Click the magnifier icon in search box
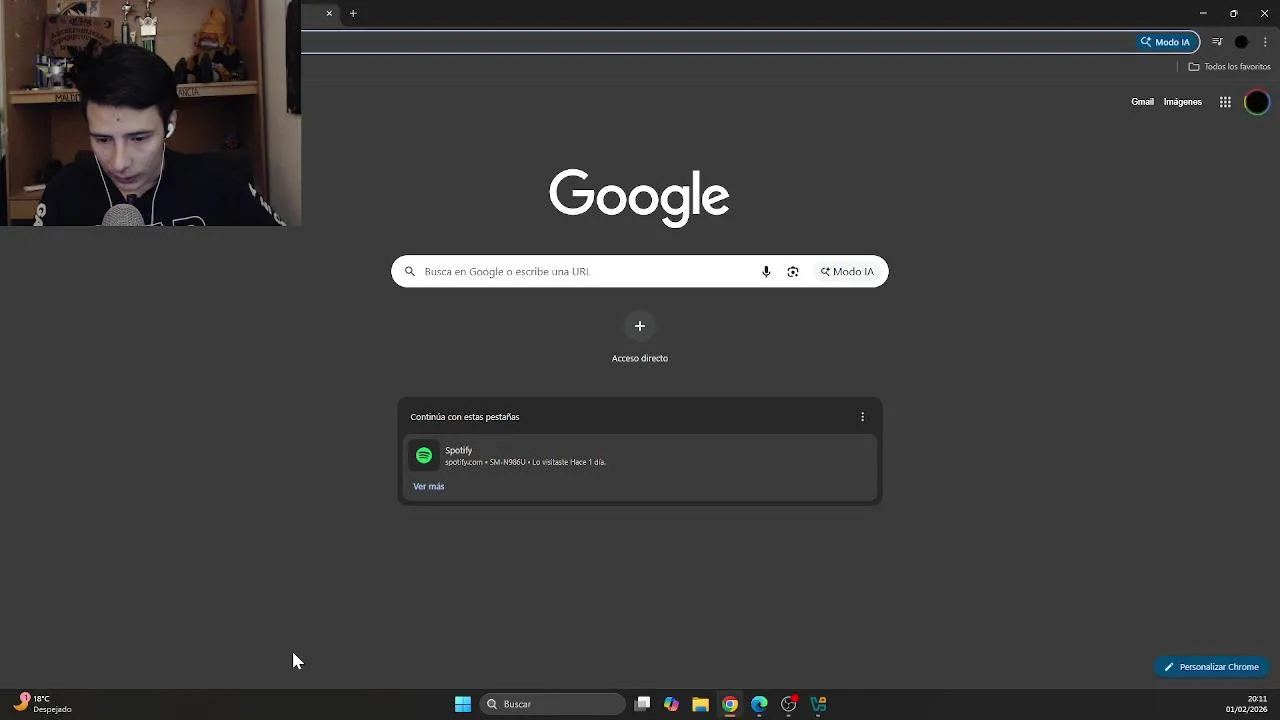Viewport: 1280px width, 720px height. point(409,271)
